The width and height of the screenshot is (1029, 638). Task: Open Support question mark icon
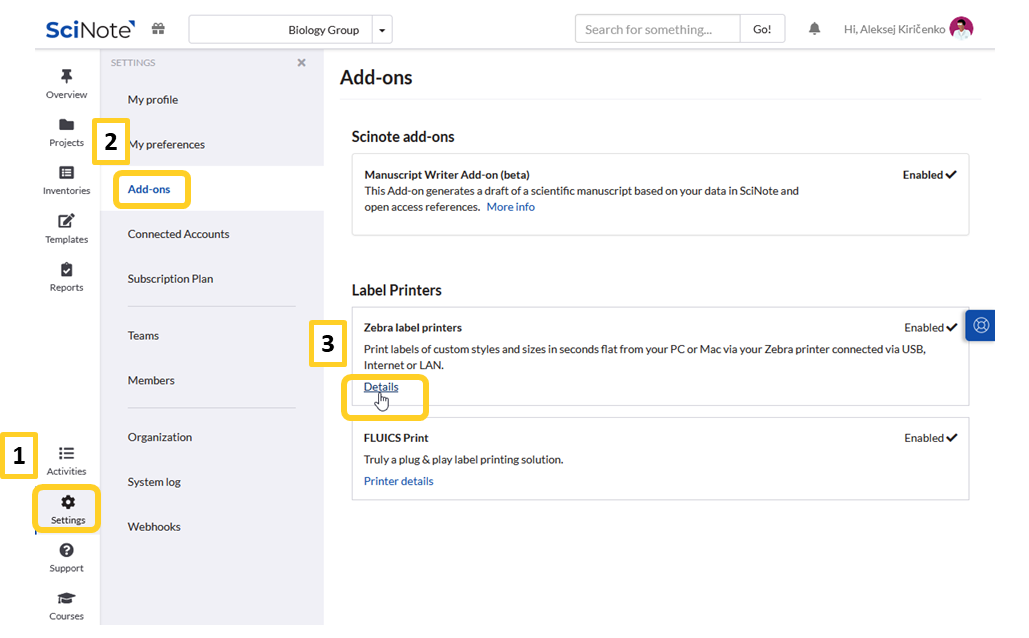(x=66, y=551)
